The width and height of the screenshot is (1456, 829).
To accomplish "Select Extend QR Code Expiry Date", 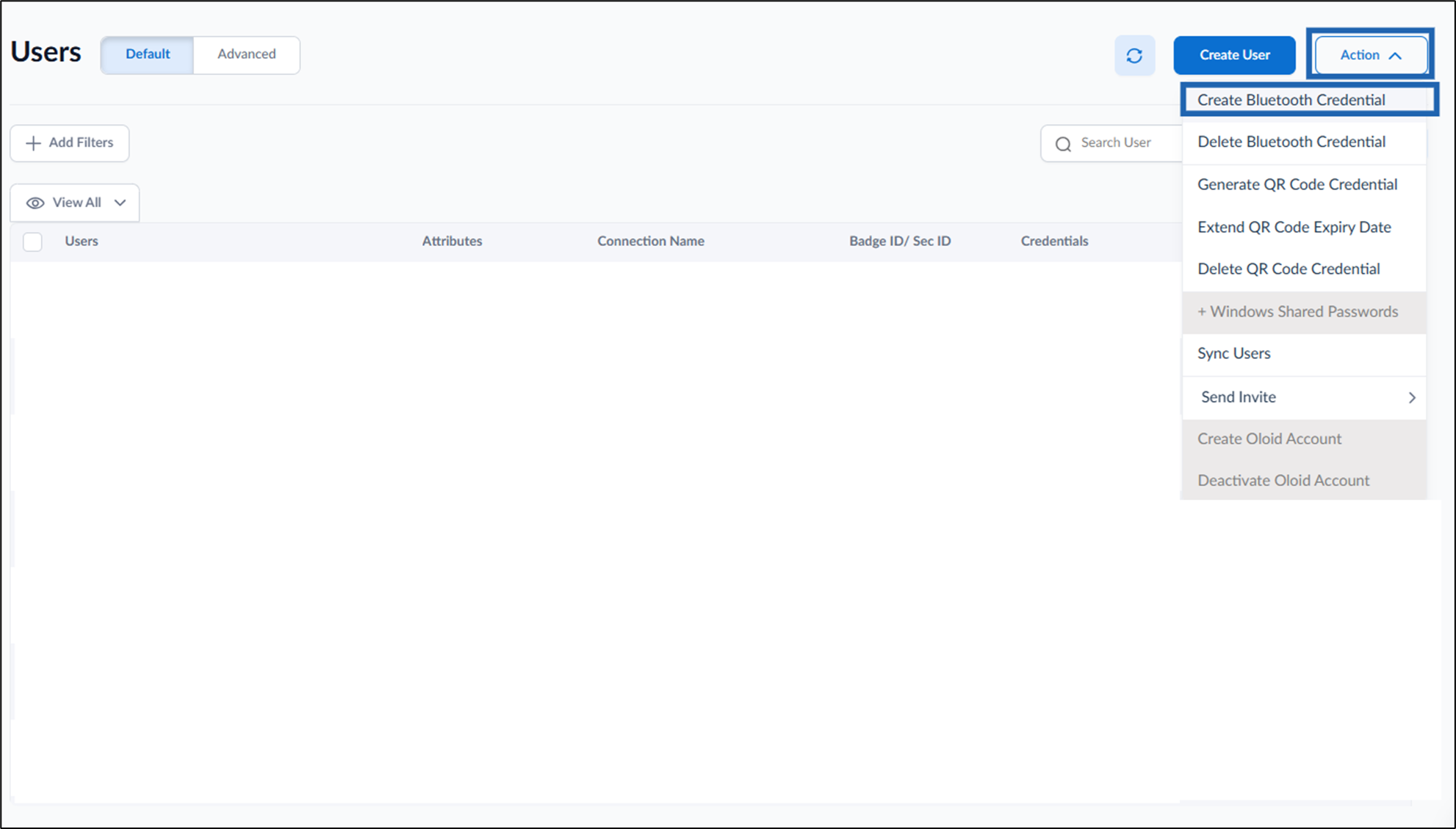I will (x=1304, y=228).
